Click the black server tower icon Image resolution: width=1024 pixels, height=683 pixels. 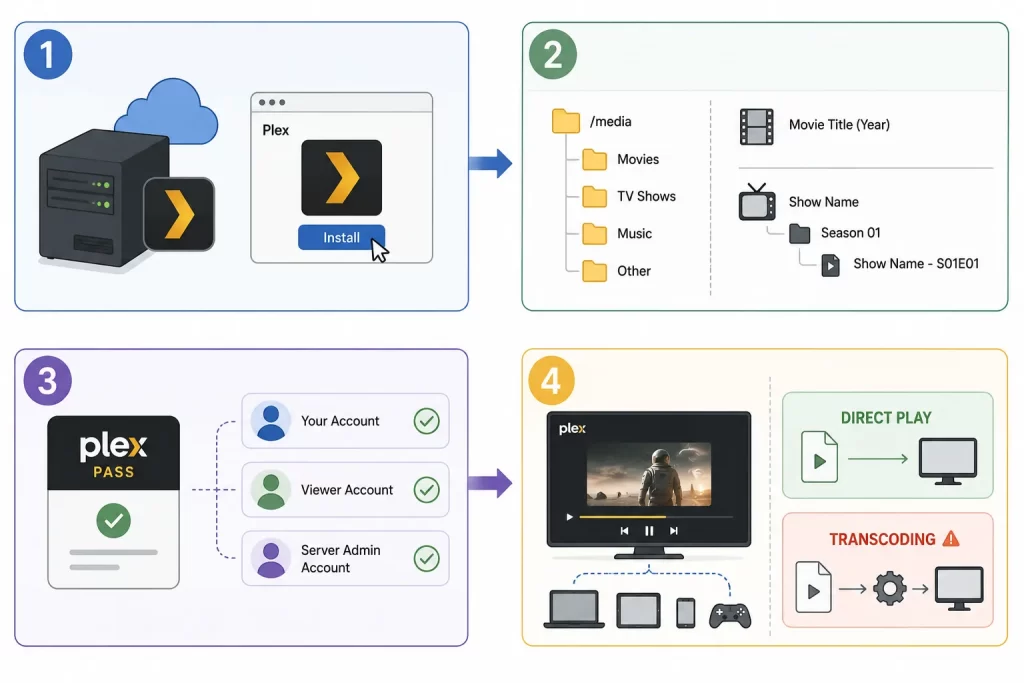104,197
